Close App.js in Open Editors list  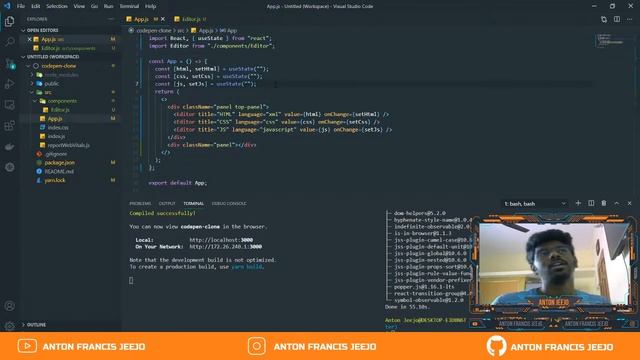point(29,39)
